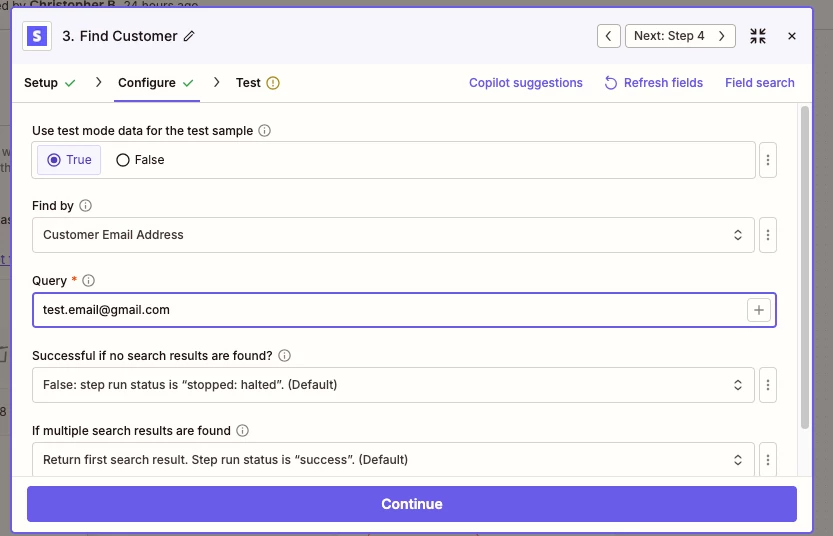Show info for the Find by field
Screen dimensions: 833x536
point(85,206)
